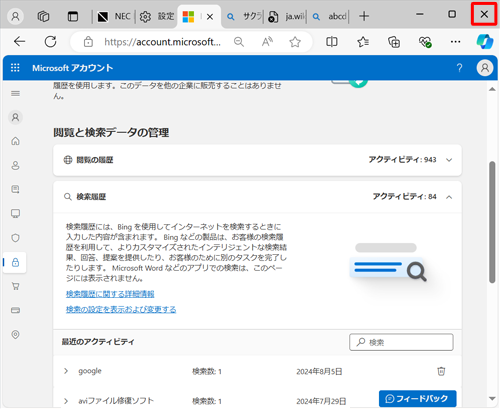
Task: Start Read Aloud from address bar
Action: [267, 42]
